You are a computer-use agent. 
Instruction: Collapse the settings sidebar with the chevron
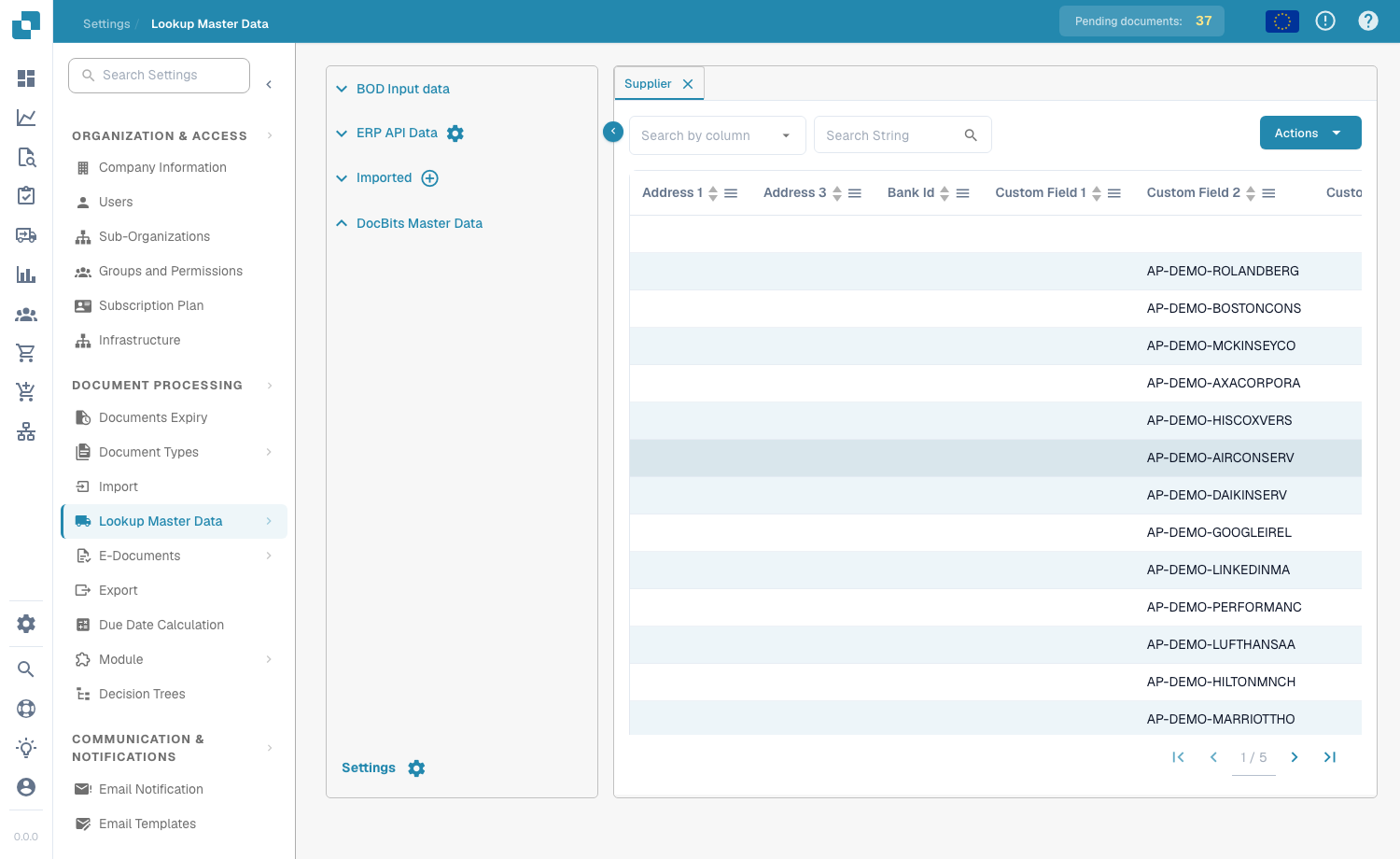[269, 85]
